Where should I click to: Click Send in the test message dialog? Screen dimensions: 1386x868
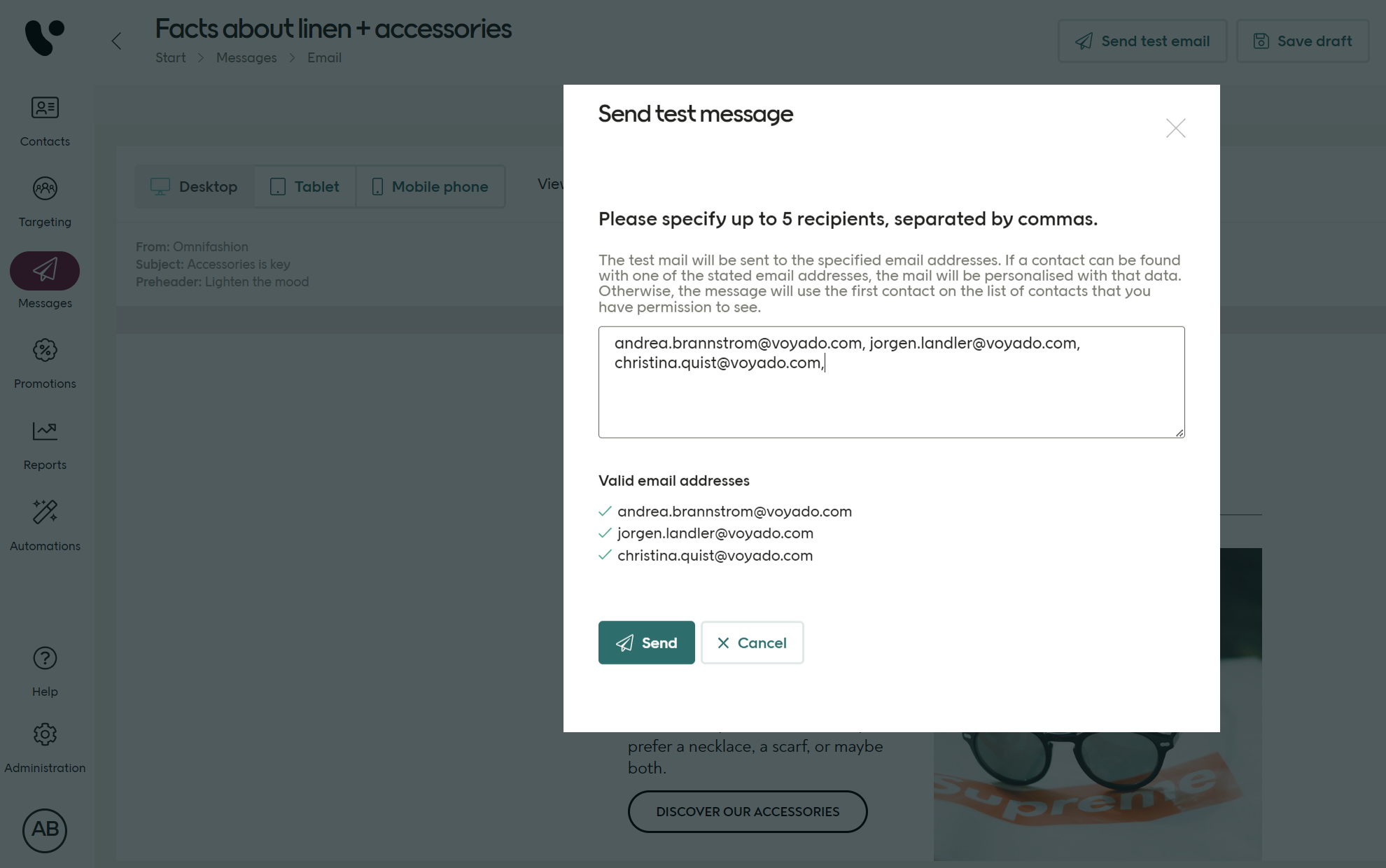(646, 643)
